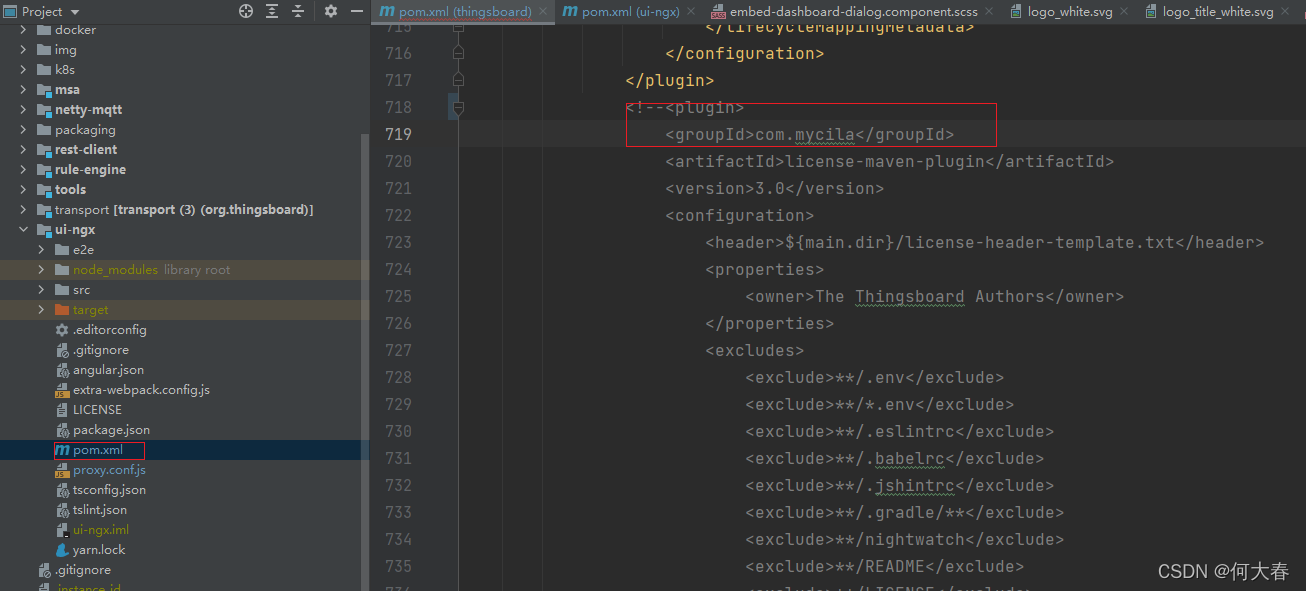
Task: Select the ui-ngx module in tree
Action: [75, 230]
